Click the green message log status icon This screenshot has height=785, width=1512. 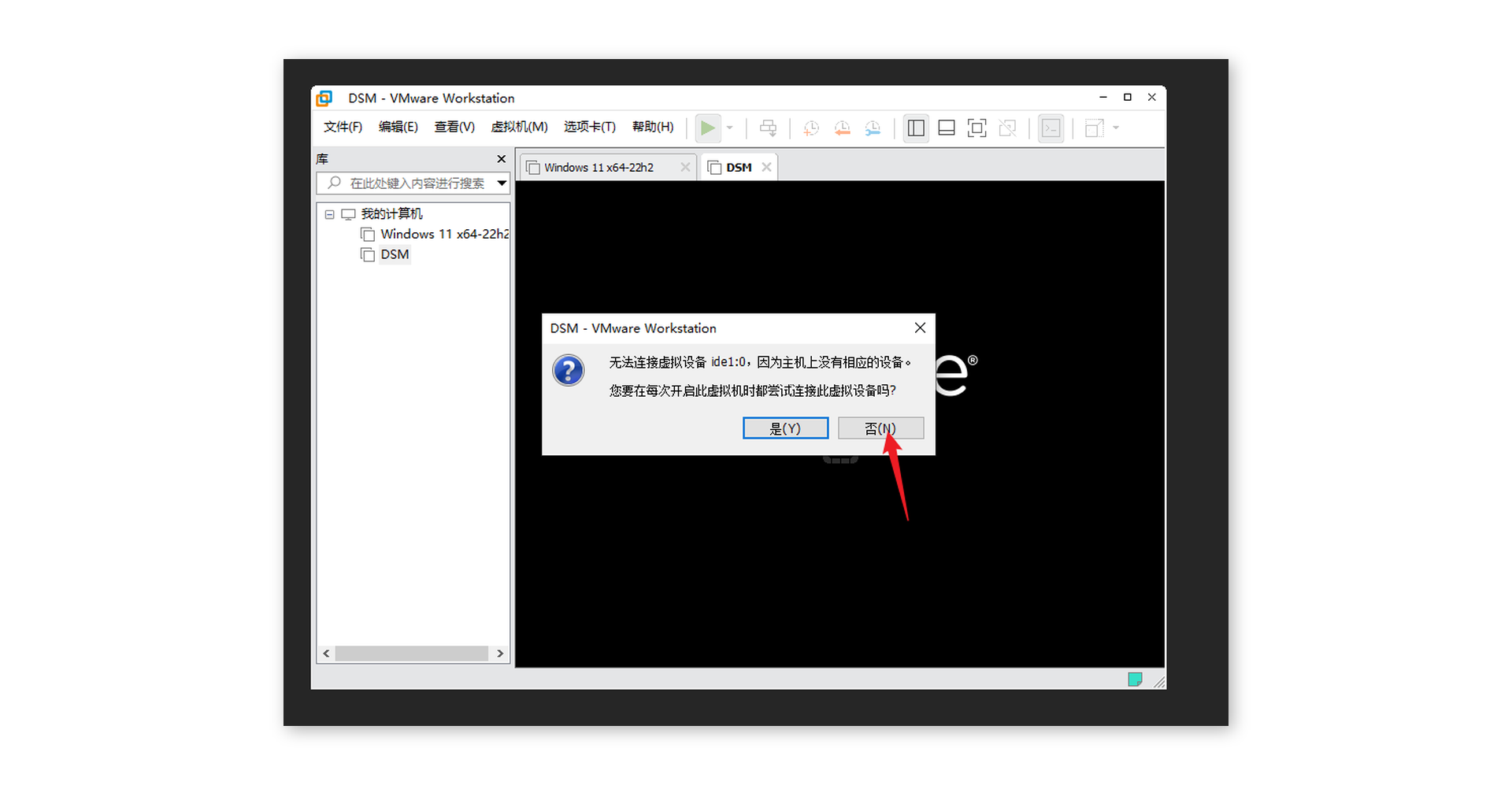point(1134,679)
